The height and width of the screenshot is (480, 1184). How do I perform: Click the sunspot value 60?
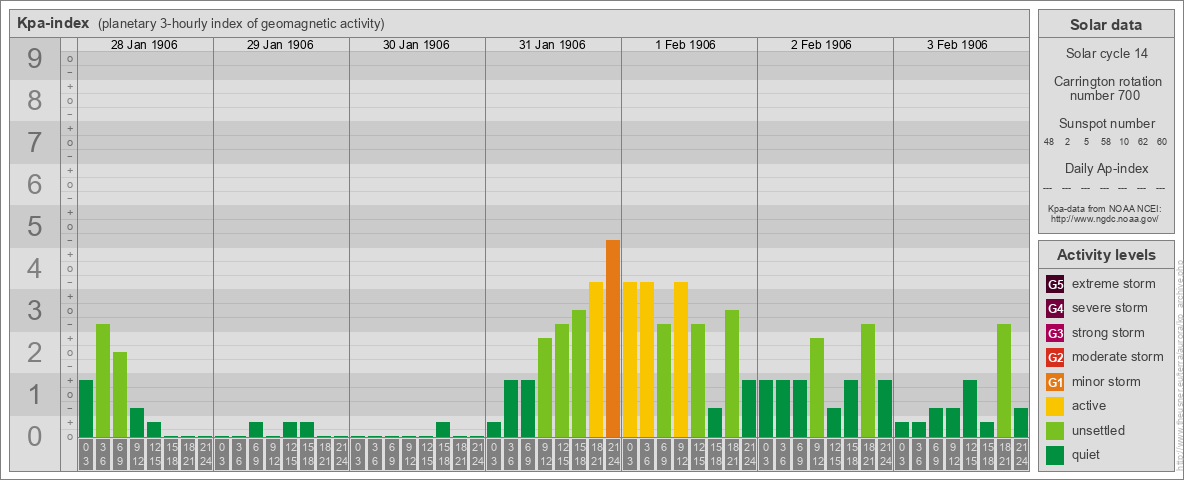(x=1162, y=142)
